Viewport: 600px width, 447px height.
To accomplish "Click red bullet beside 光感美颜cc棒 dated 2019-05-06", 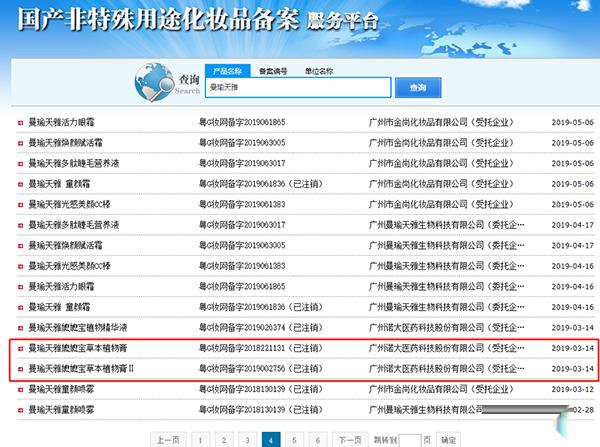I will click(21, 205).
